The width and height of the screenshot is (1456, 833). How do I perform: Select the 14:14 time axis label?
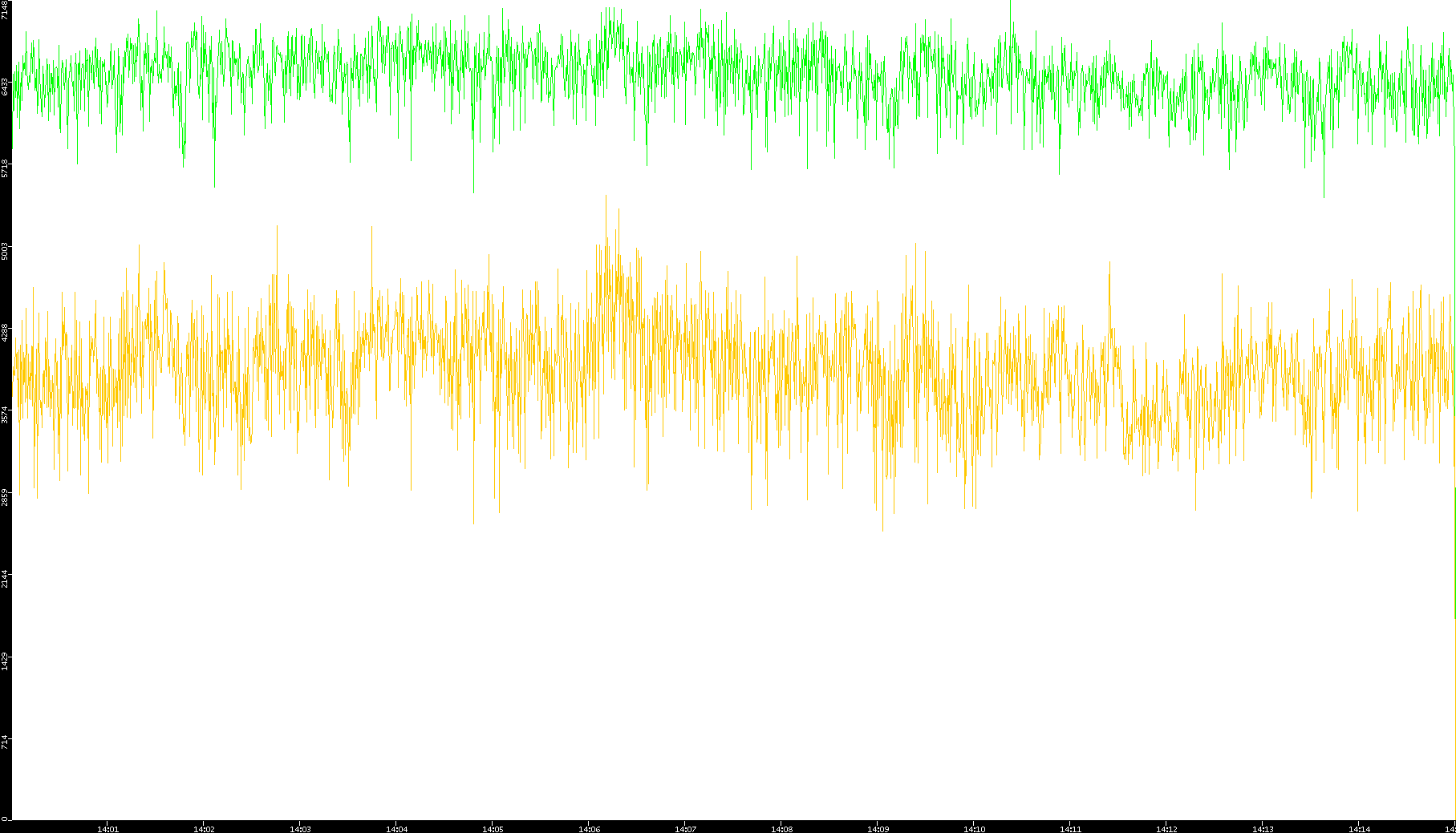[1359, 829]
